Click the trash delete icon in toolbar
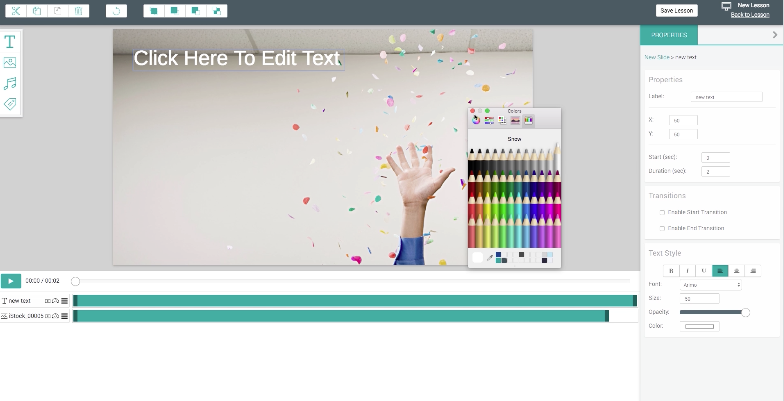Screen dimensions: 784x401 [x=78, y=11]
